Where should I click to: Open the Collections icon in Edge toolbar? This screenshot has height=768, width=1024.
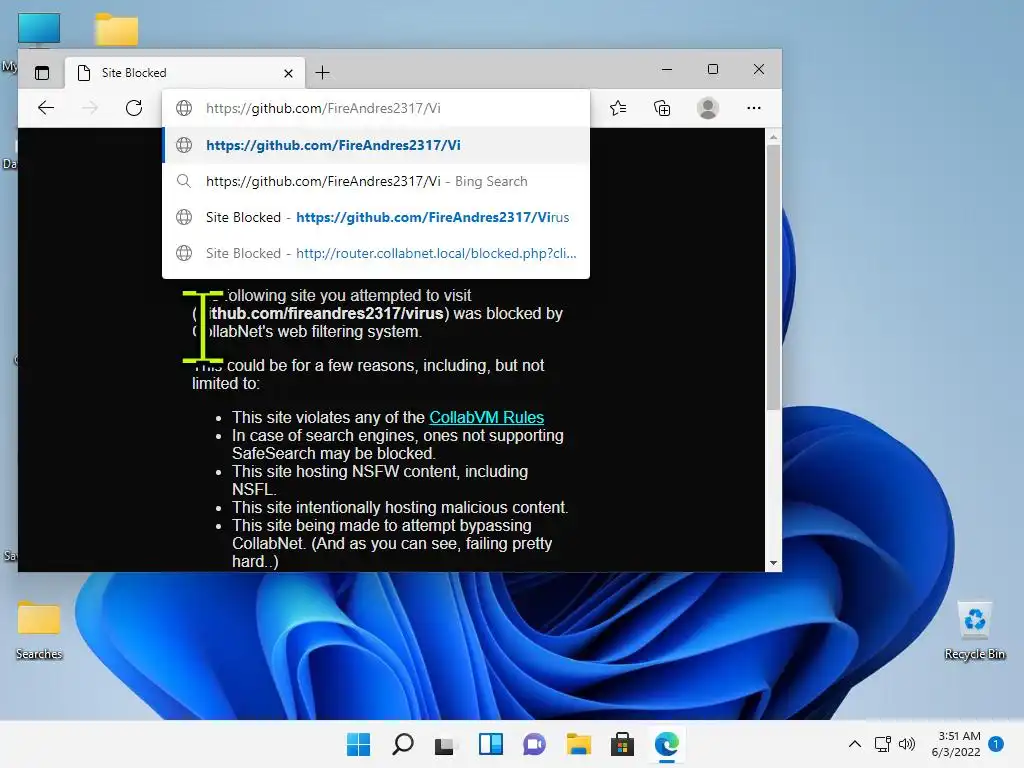pos(662,108)
